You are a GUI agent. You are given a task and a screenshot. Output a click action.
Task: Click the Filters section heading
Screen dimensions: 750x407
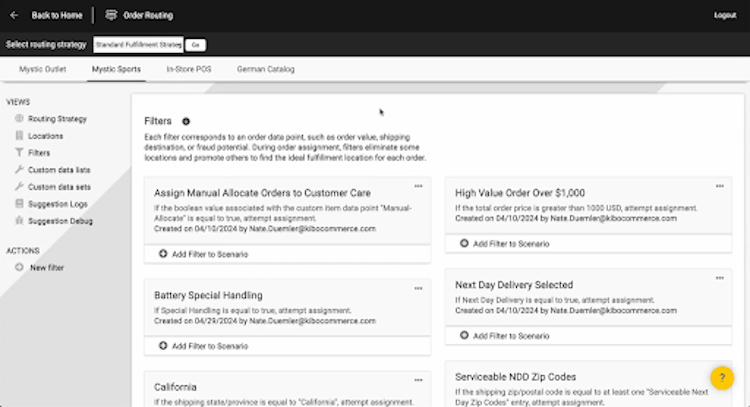[x=158, y=121]
